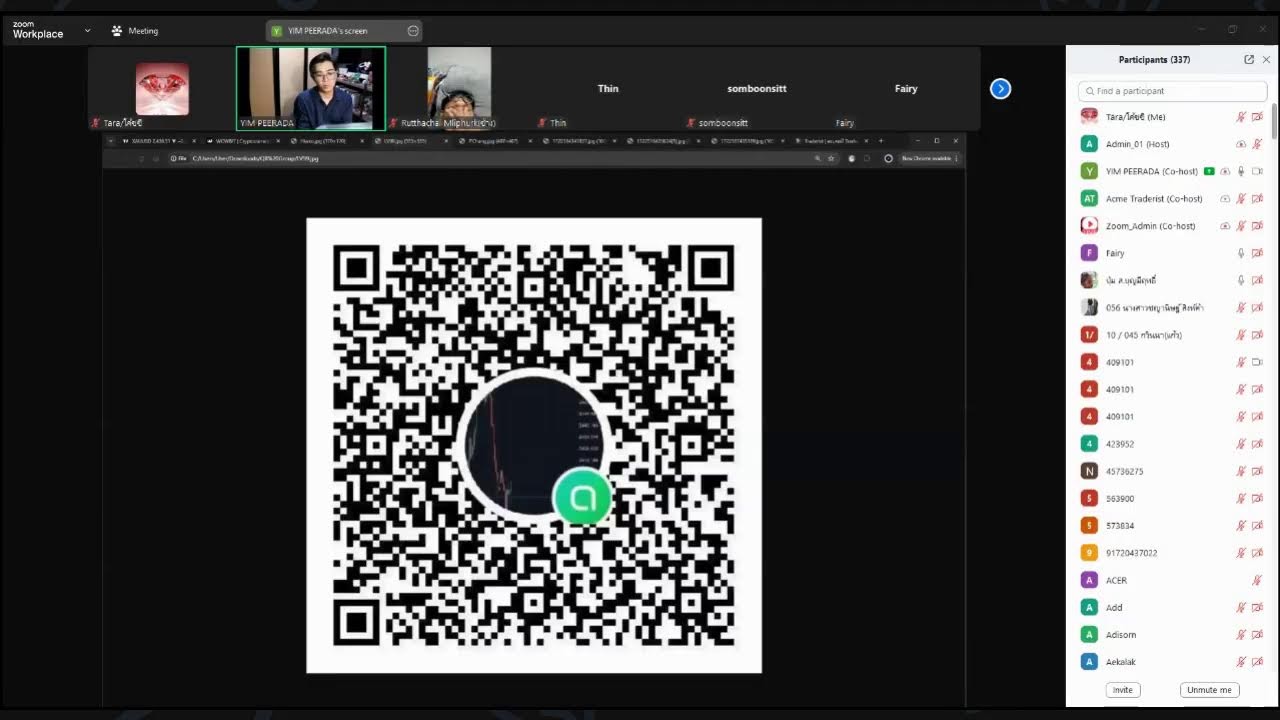Viewport: 1280px width, 720px height.
Task: Click the camera icon for YIM PEERADA
Action: 1257,171
